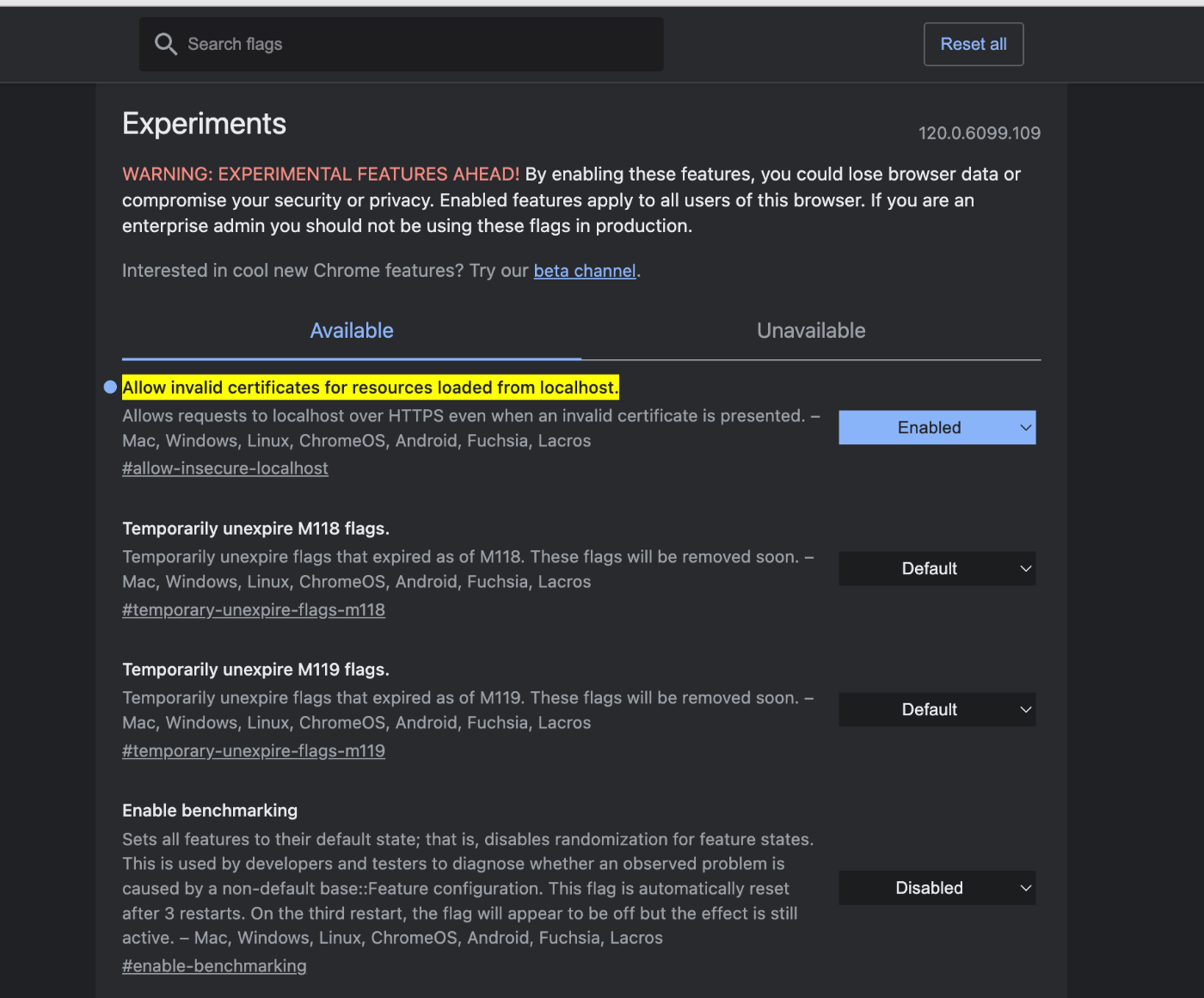This screenshot has width=1204, height=998.
Task: Open the #enable-benchmarking link
Action: click(x=214, y=965)
